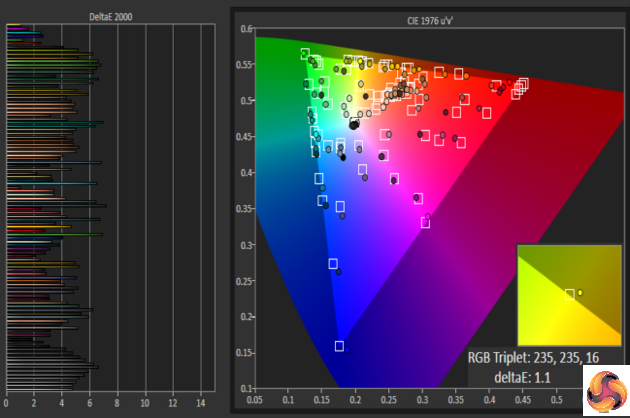
Task: Open the yellow zoomed inset preview
Action: 569,295
